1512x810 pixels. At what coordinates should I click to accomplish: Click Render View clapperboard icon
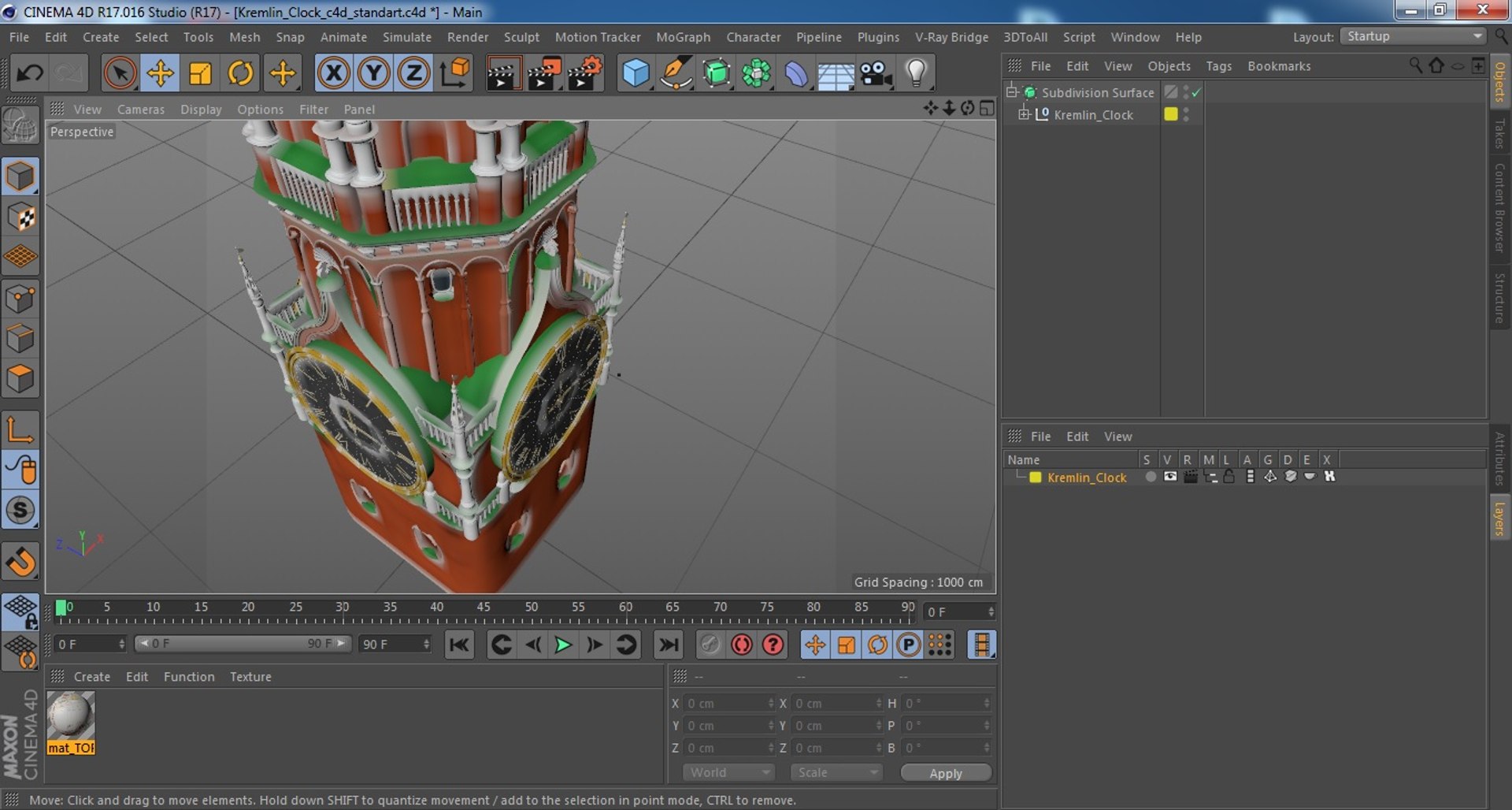(502, 73)
